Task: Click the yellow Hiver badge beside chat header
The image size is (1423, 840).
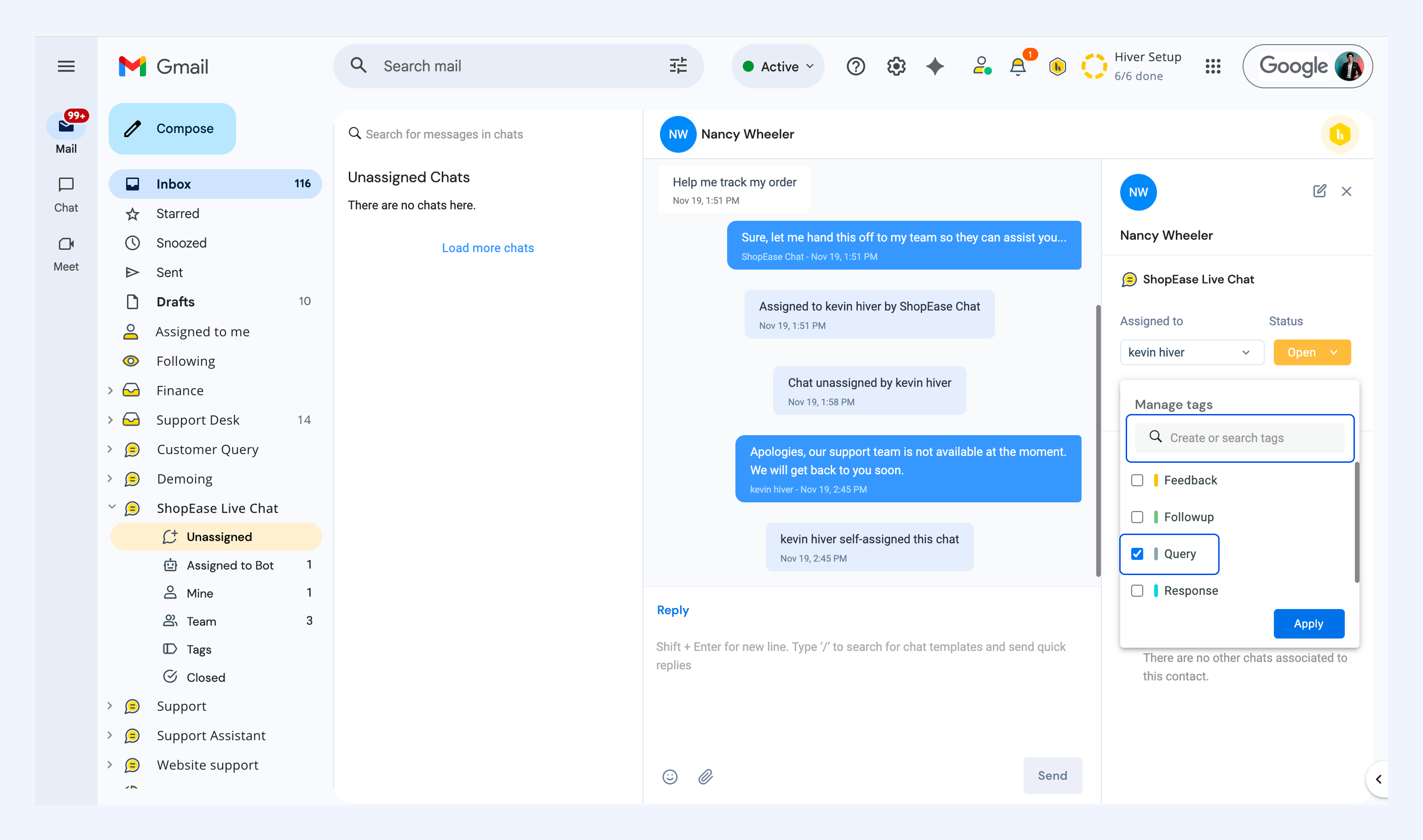Action: point(1340,135)
